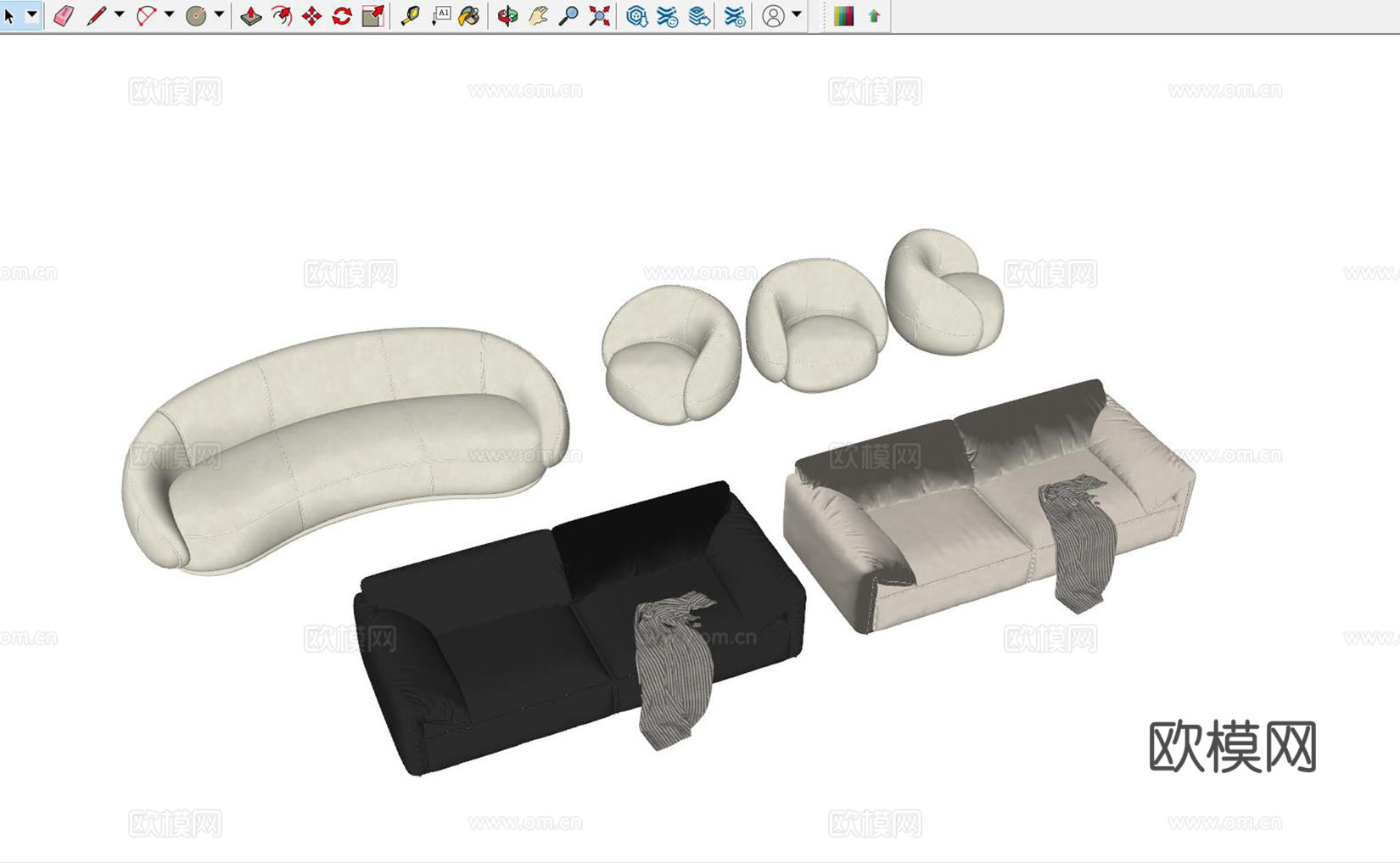
Task: Activate the Line pencil tool
Action: [x=96, y=15]
